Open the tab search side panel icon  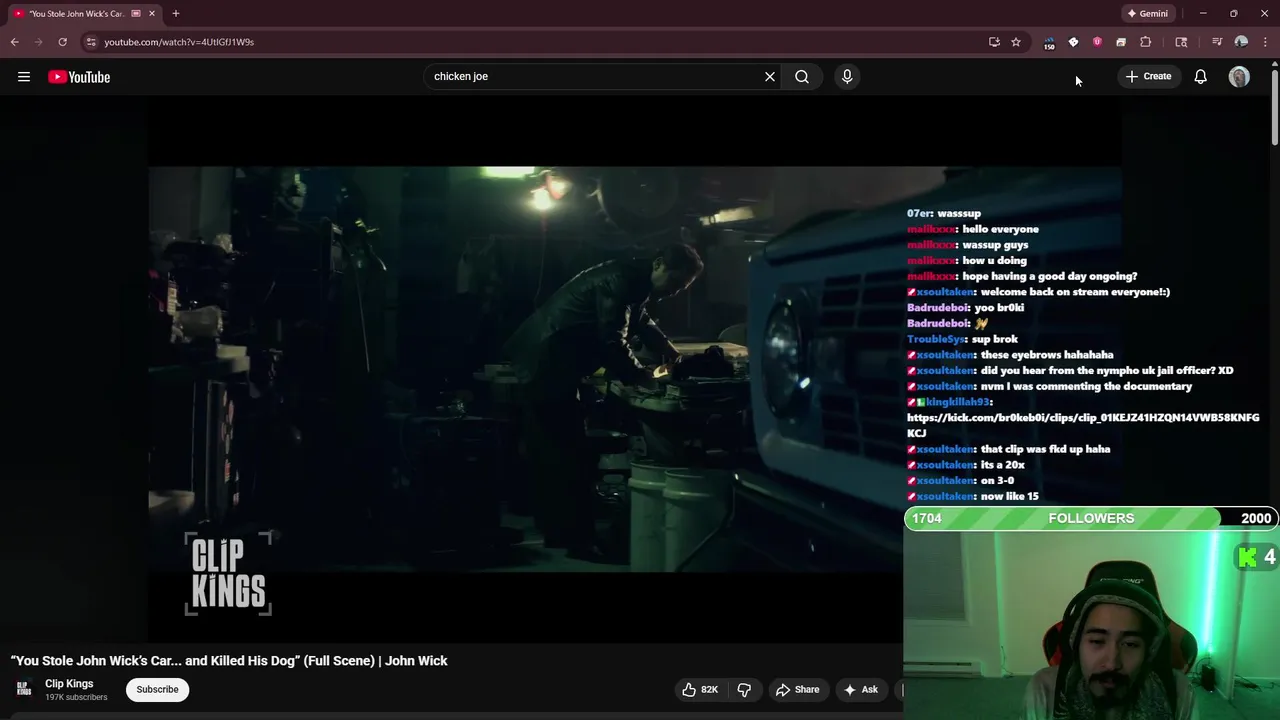[x=1181, y=42]
